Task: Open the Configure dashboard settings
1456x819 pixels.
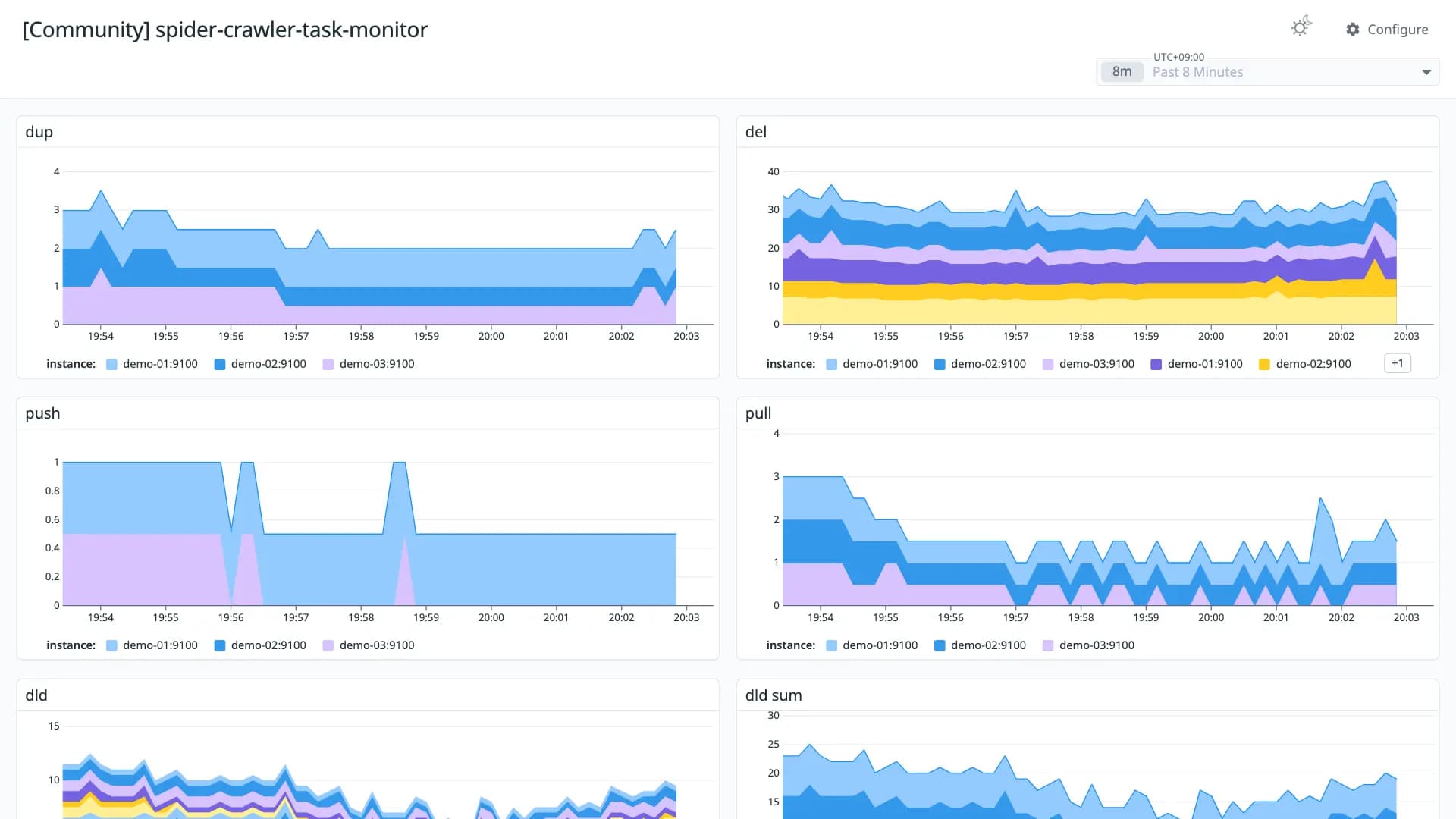Action: (x=1387, y=30)
